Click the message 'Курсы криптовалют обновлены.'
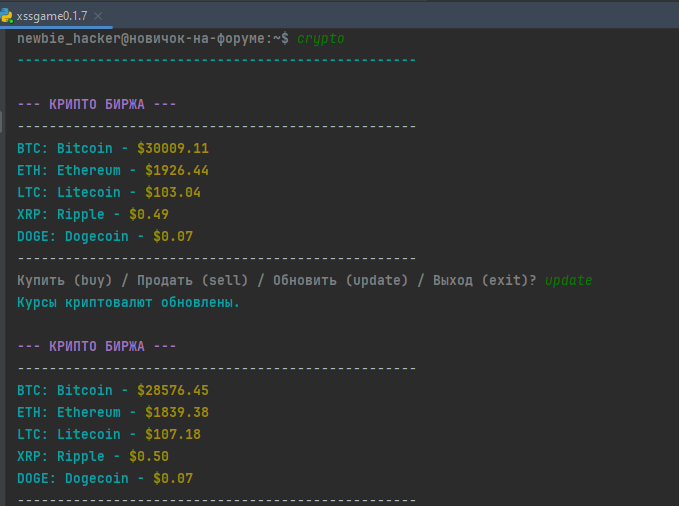The image size is (679, 506). pyautogui.click(x=128, y=302)
